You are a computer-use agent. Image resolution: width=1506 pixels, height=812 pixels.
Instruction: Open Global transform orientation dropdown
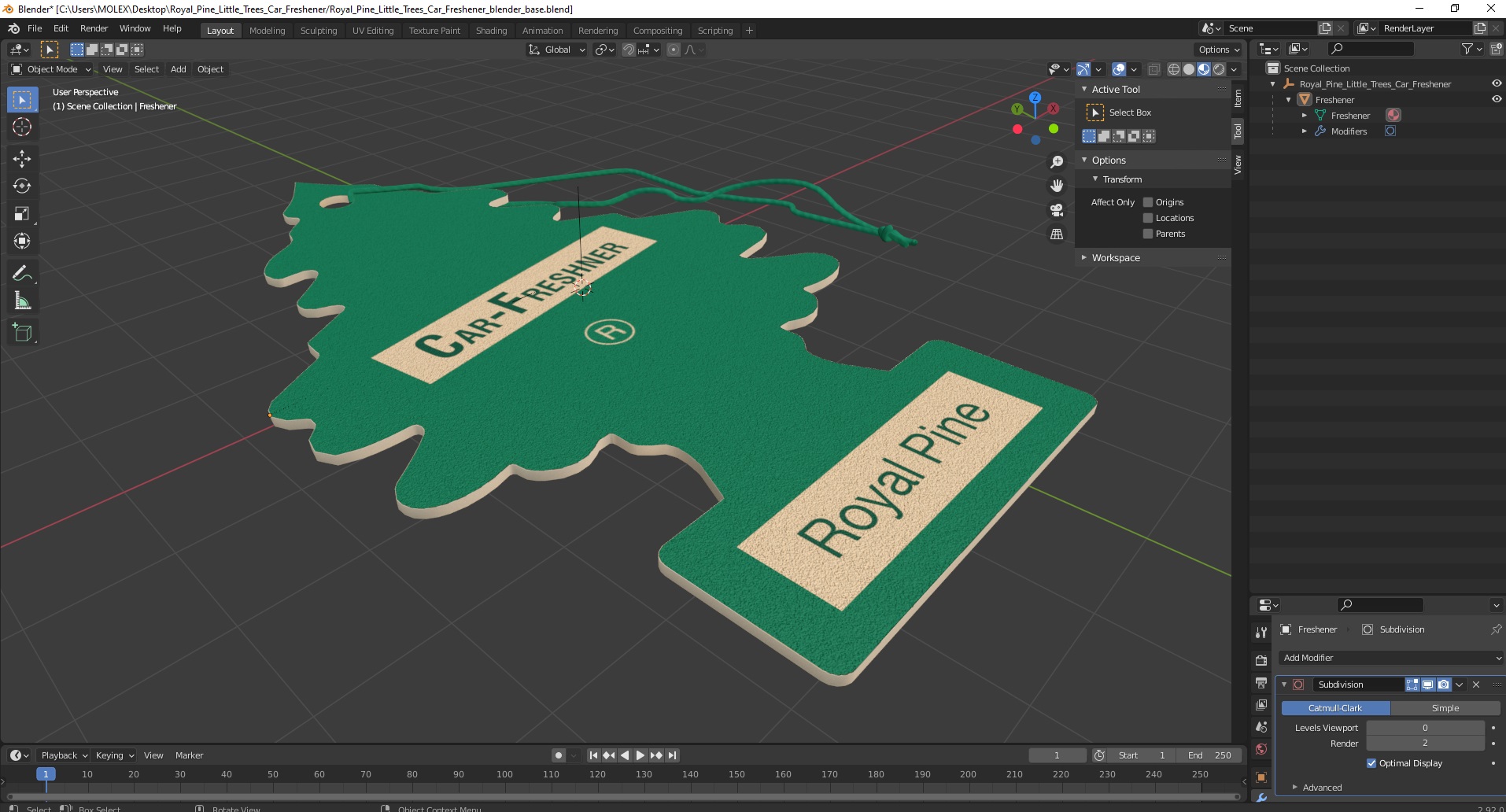tap(556, 50)
